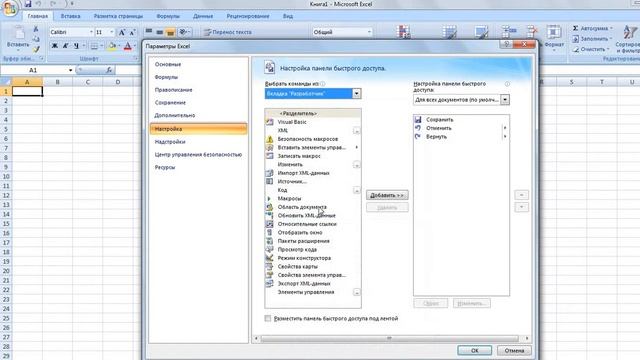Click the Fill (Заполнить) button

pos(592,39)
